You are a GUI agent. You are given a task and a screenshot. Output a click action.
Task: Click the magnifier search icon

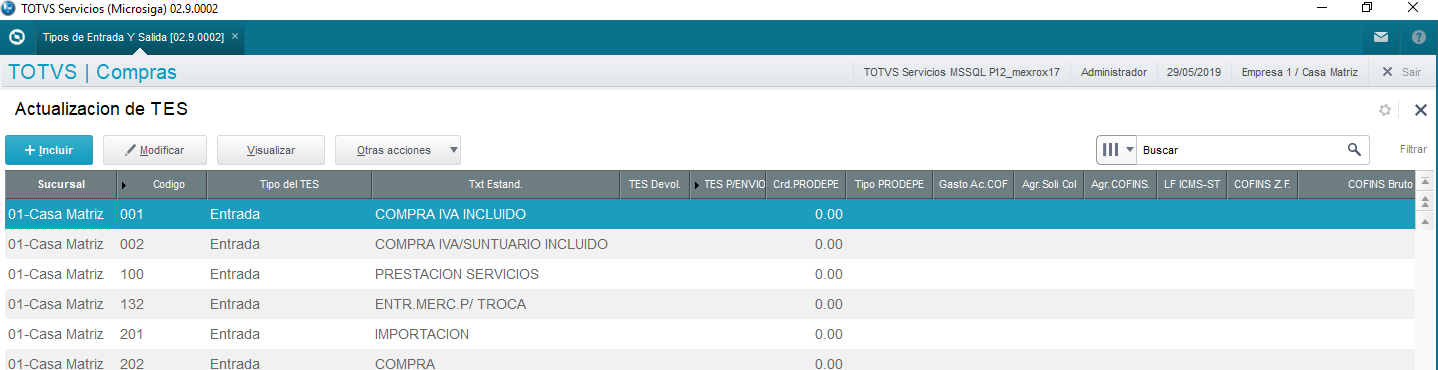click(1354, 149)
